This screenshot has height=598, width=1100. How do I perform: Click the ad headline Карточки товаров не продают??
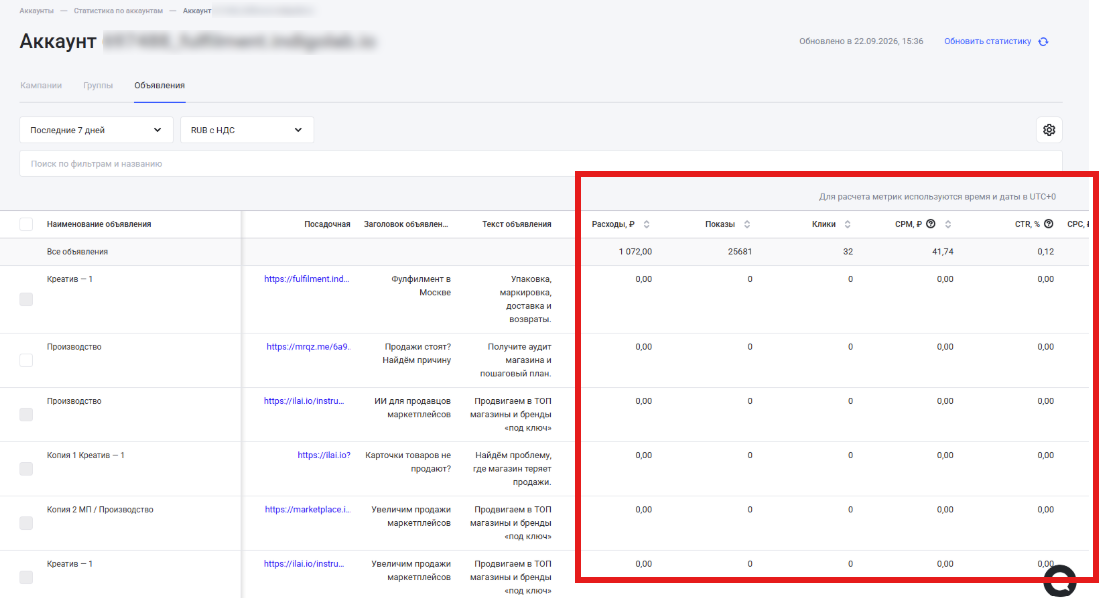tap(408, 462)
